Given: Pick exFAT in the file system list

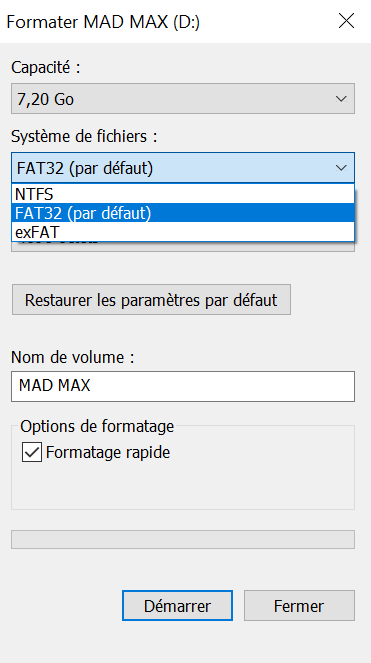Looking at the screenshot, I should [x=183, y=232].
